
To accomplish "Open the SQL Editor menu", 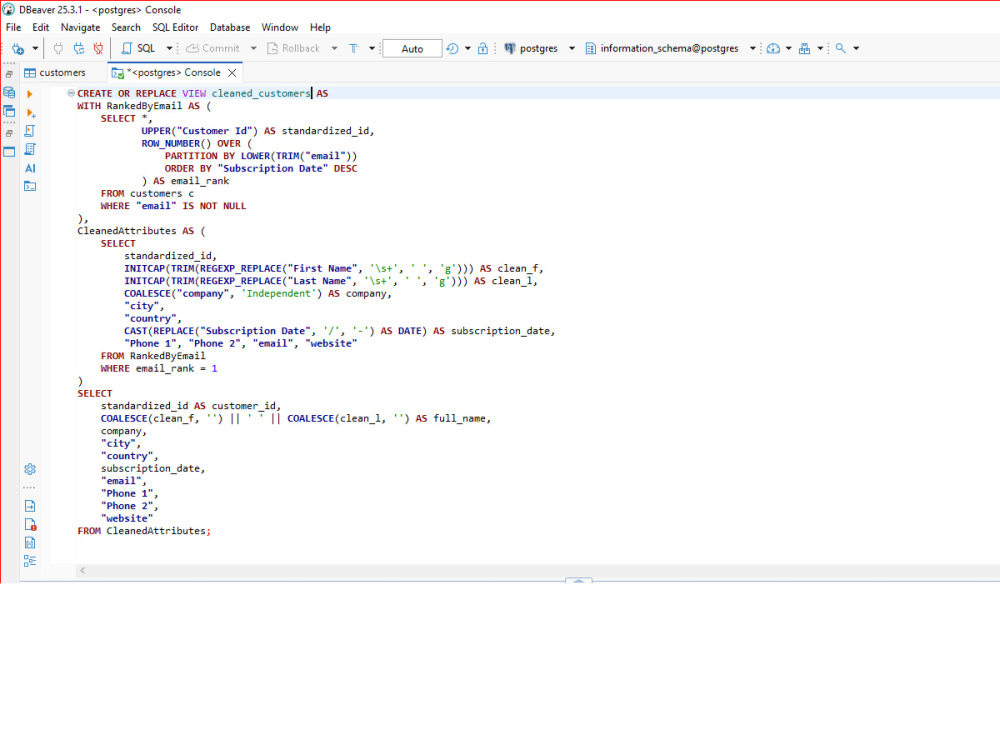I will click(175, 27).
